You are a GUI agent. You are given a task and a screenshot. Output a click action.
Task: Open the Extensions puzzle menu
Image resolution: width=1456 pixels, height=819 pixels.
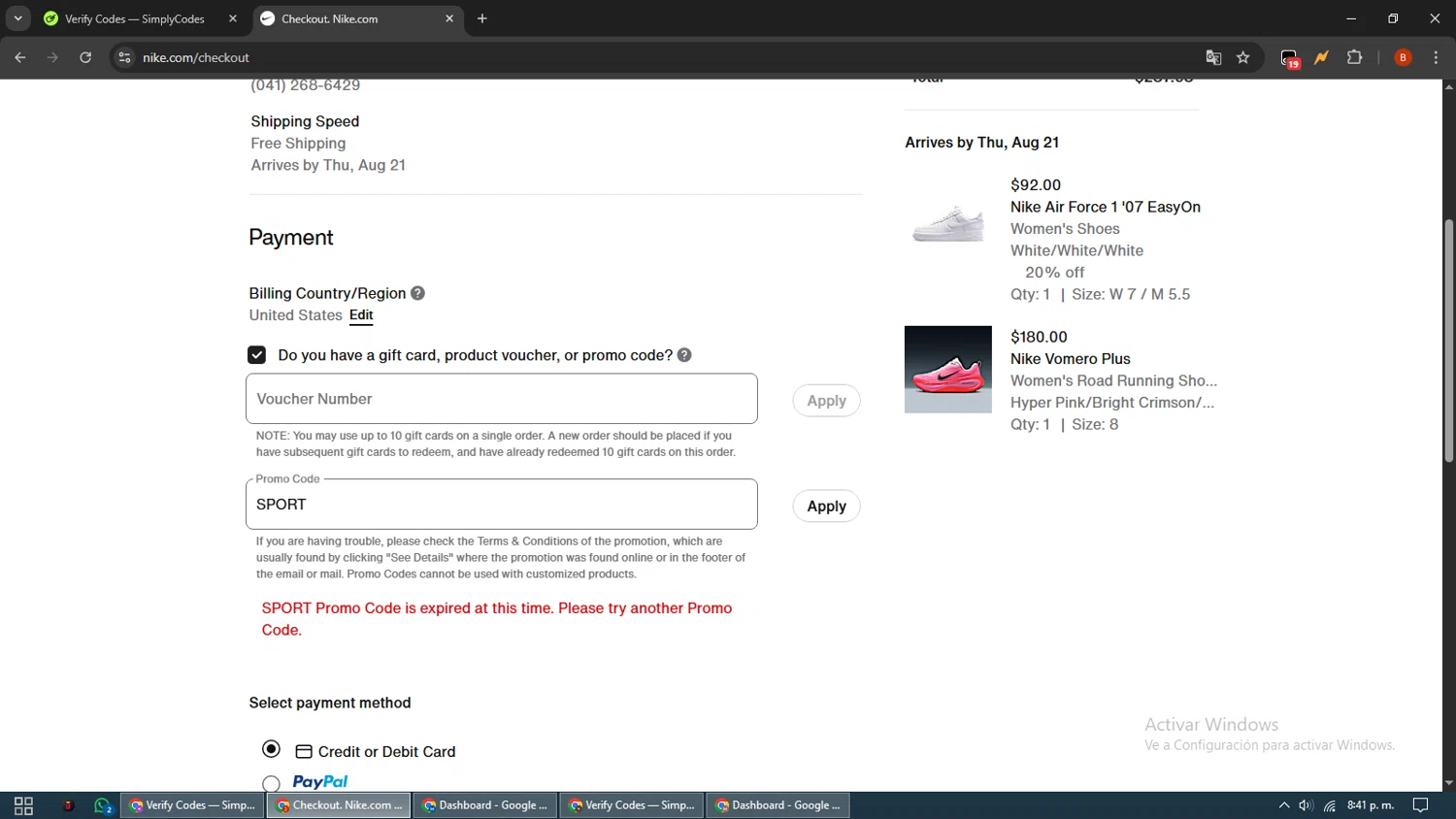tap(1355, 57)
